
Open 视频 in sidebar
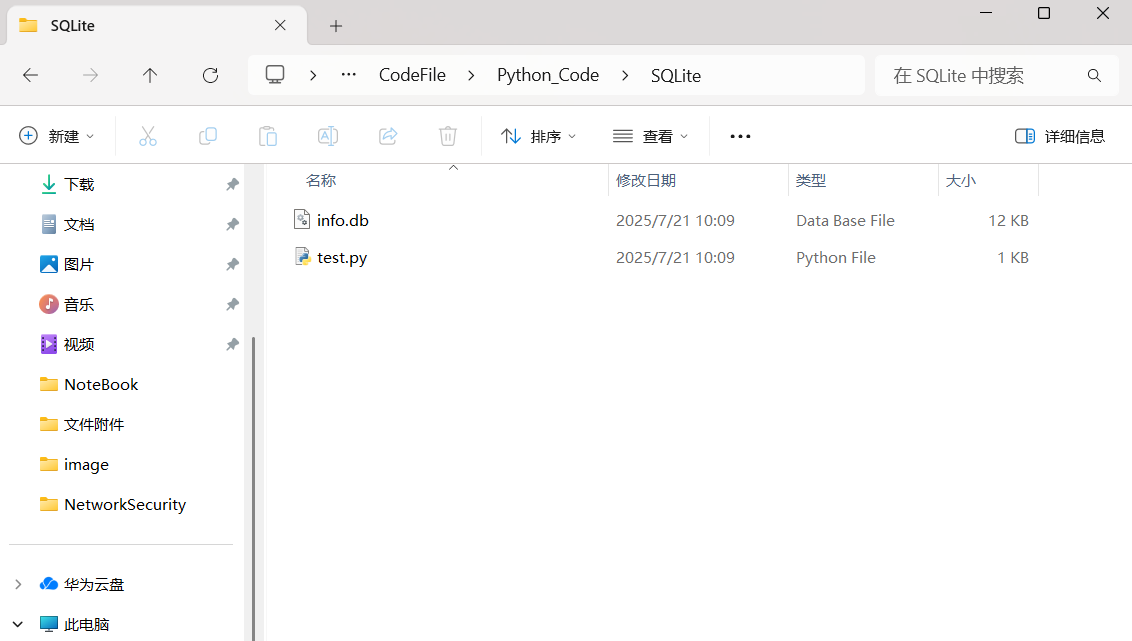click(x=79, y=344)
